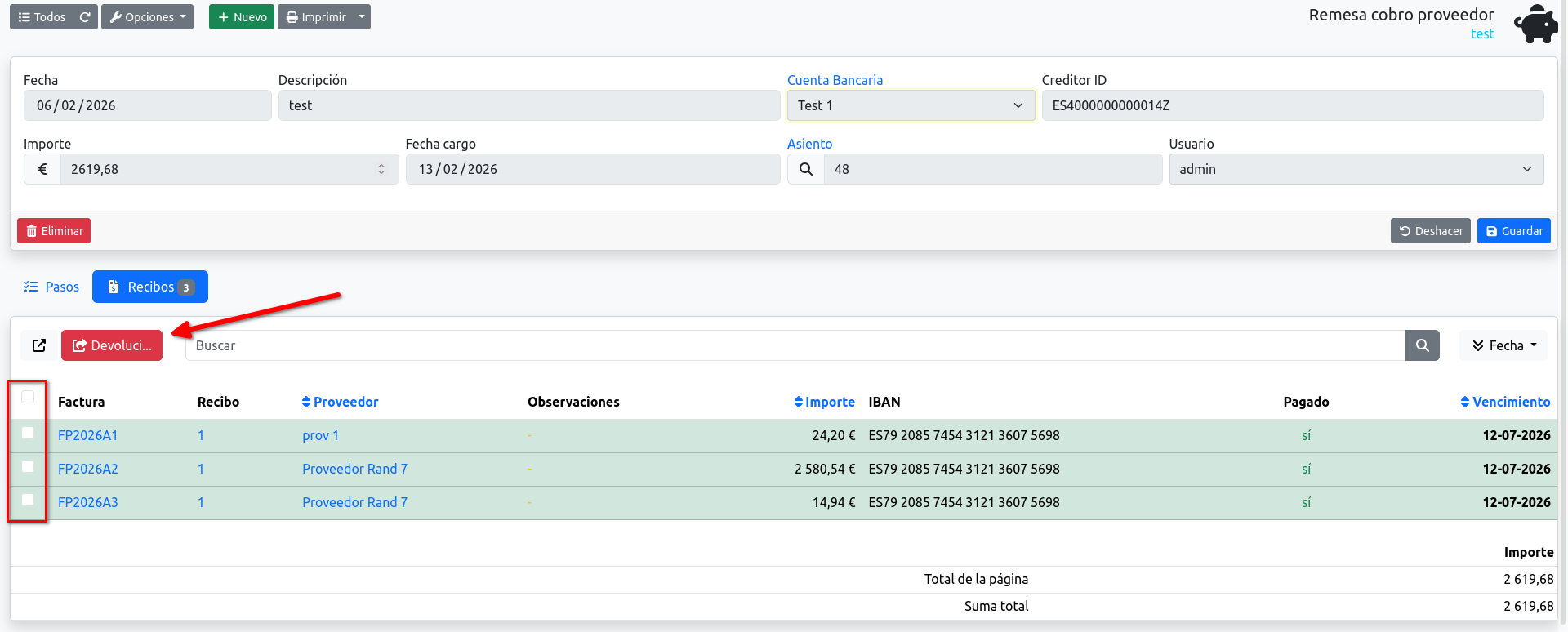Sort the table by Importe column
The image size is (1568, 632).
click(x=824, y=402)
